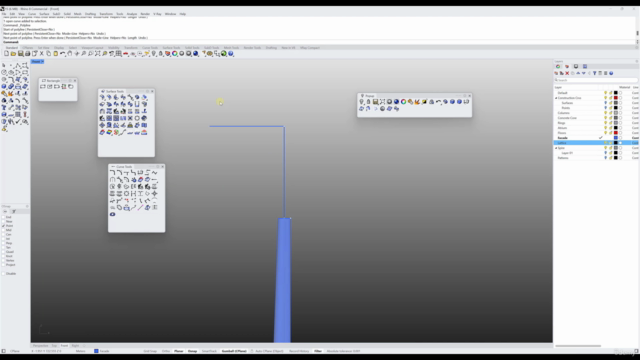This screenshot has width=640, height=360.
Task: Activate the Pan hand tool
Action: (69, 53)
